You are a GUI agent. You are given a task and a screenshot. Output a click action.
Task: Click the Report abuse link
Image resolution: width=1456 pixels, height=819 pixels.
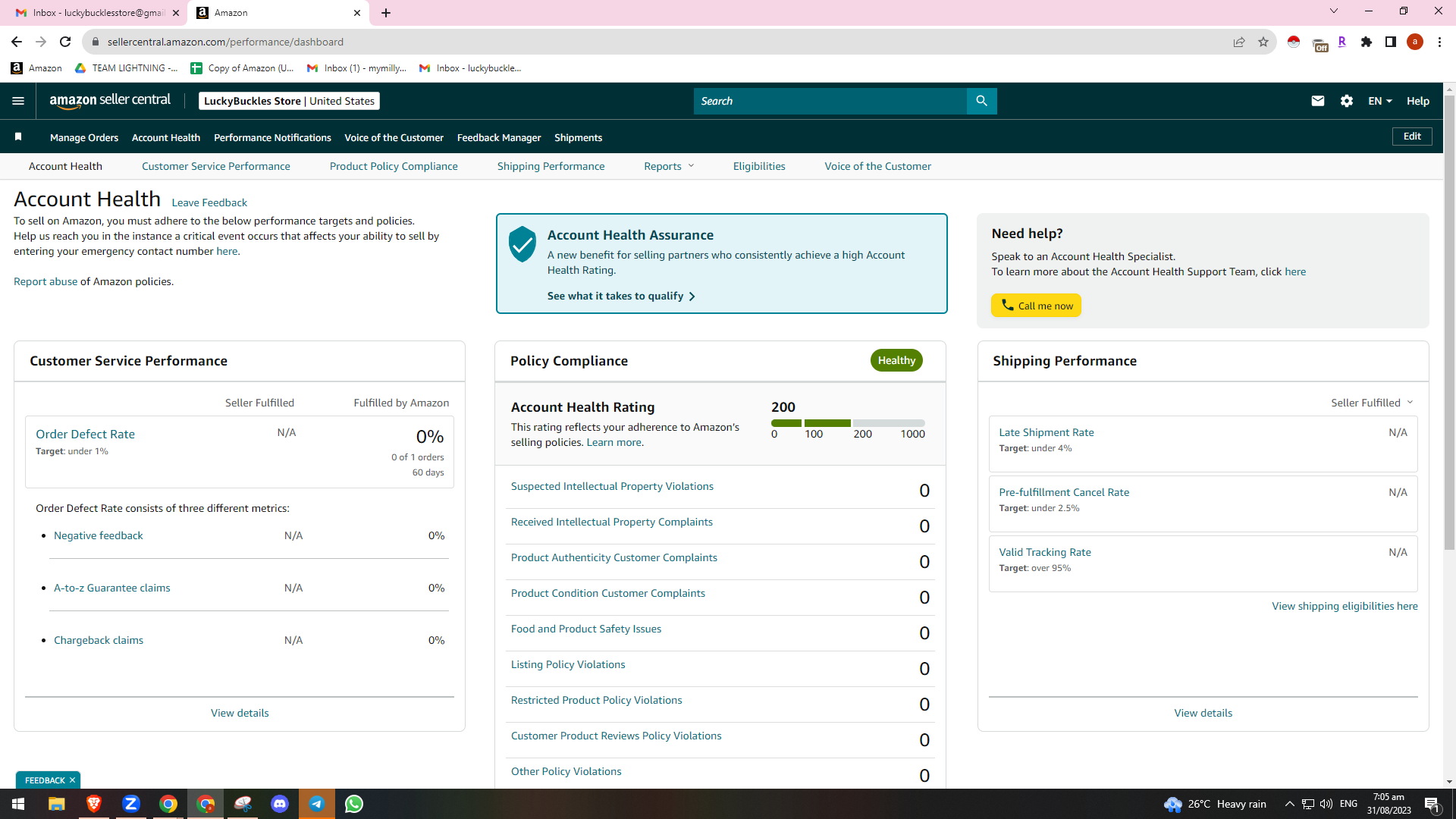coord(45,281)
